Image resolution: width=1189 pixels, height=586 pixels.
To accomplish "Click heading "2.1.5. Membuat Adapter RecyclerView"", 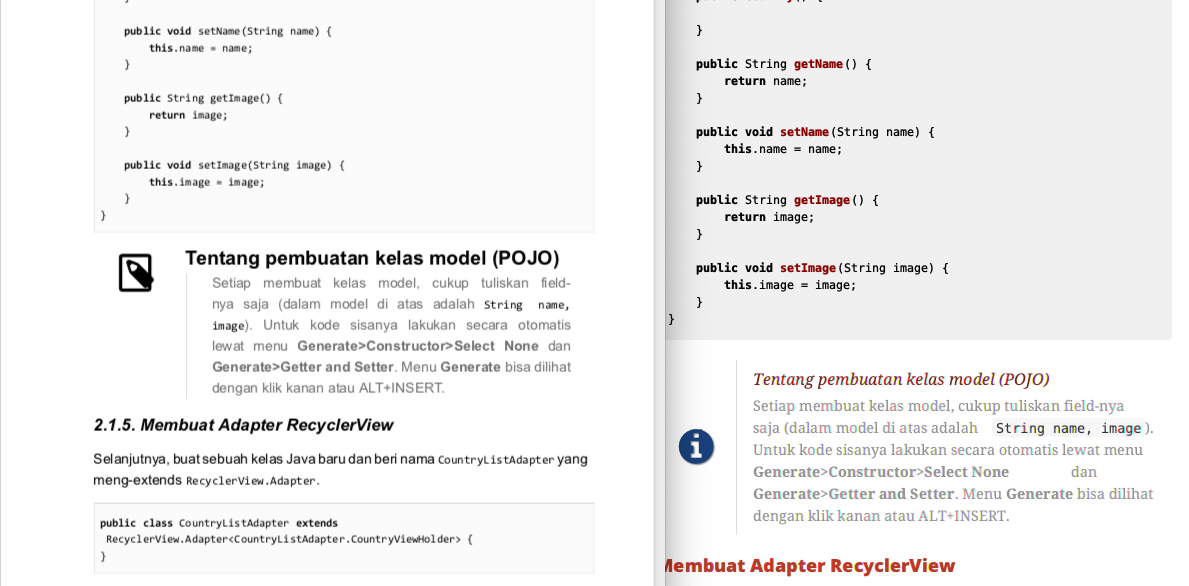I will [x=243, y=425].
